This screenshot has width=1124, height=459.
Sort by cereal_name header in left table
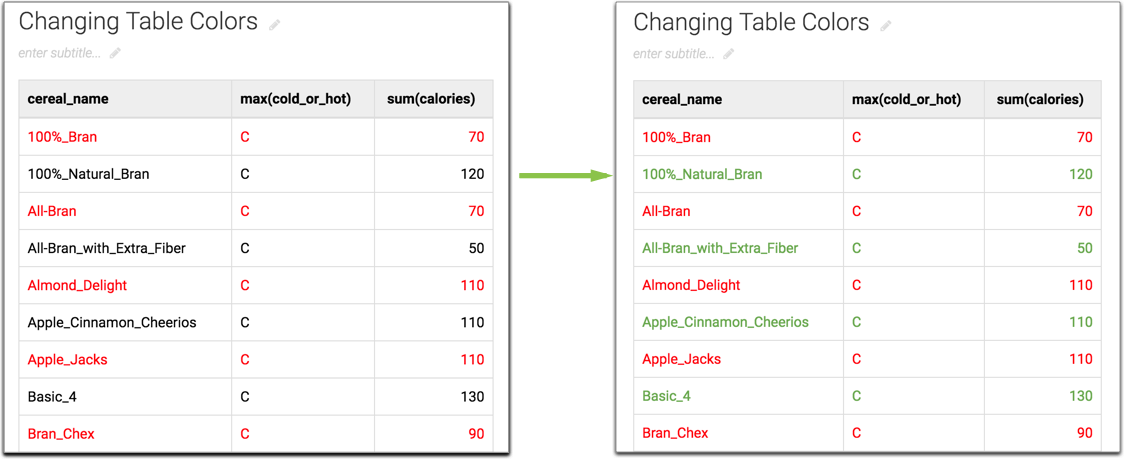tap(68, 99)
